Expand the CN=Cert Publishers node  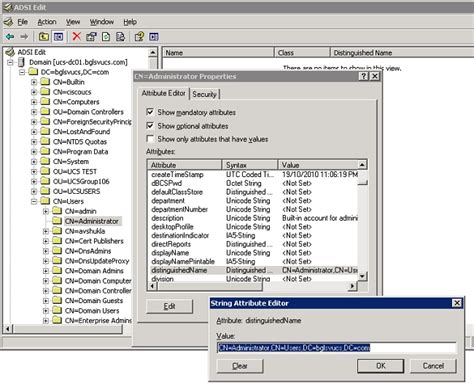46,241
